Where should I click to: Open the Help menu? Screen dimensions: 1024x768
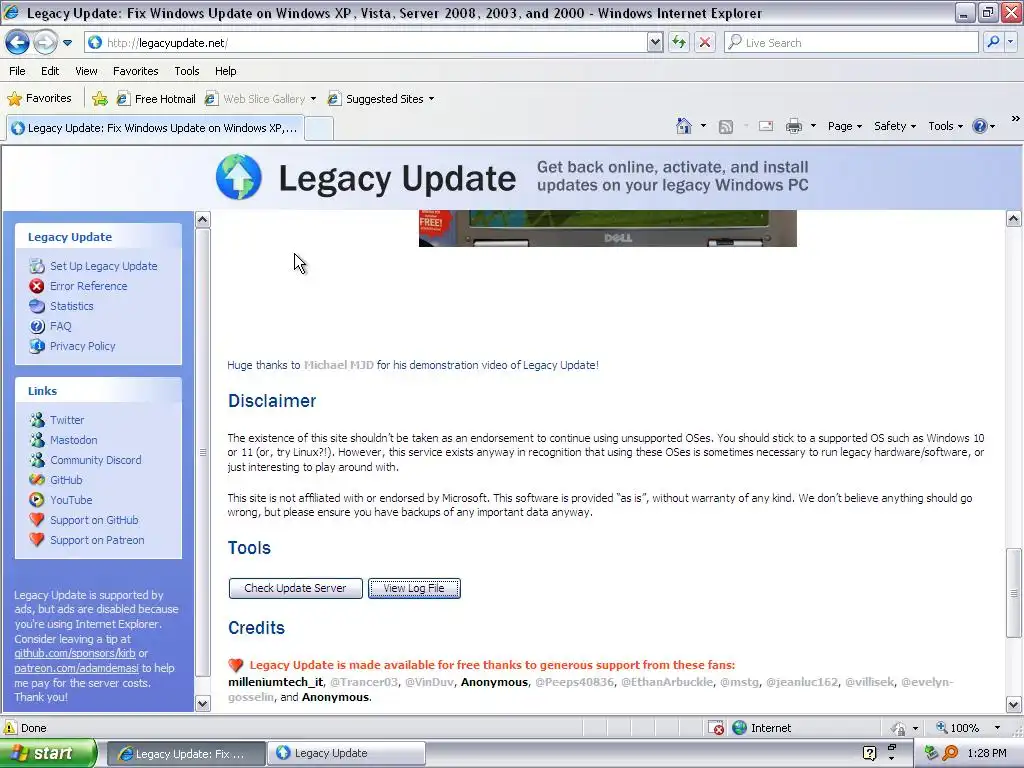225,71
